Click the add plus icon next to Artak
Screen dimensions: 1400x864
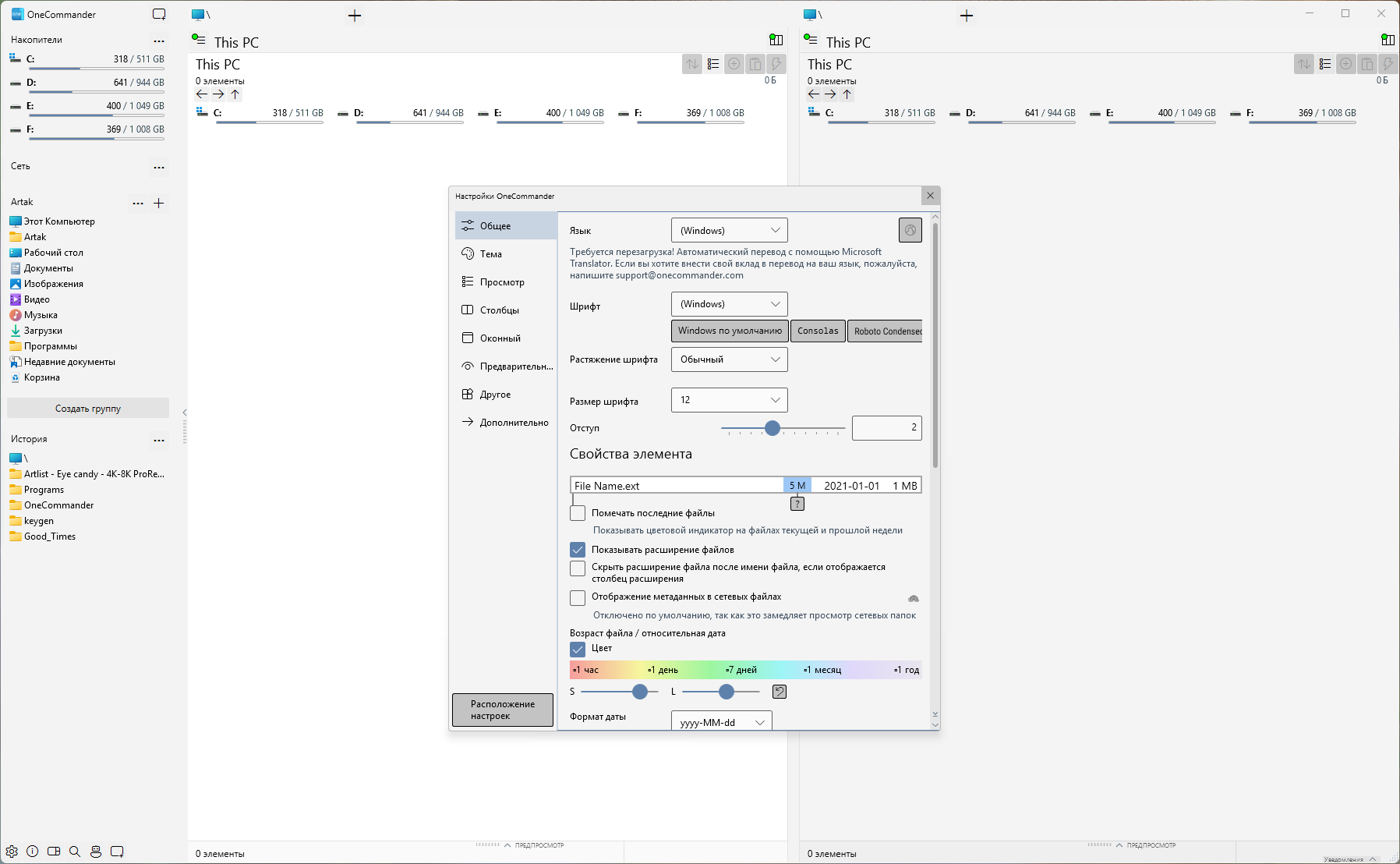(x=159, y=203)
